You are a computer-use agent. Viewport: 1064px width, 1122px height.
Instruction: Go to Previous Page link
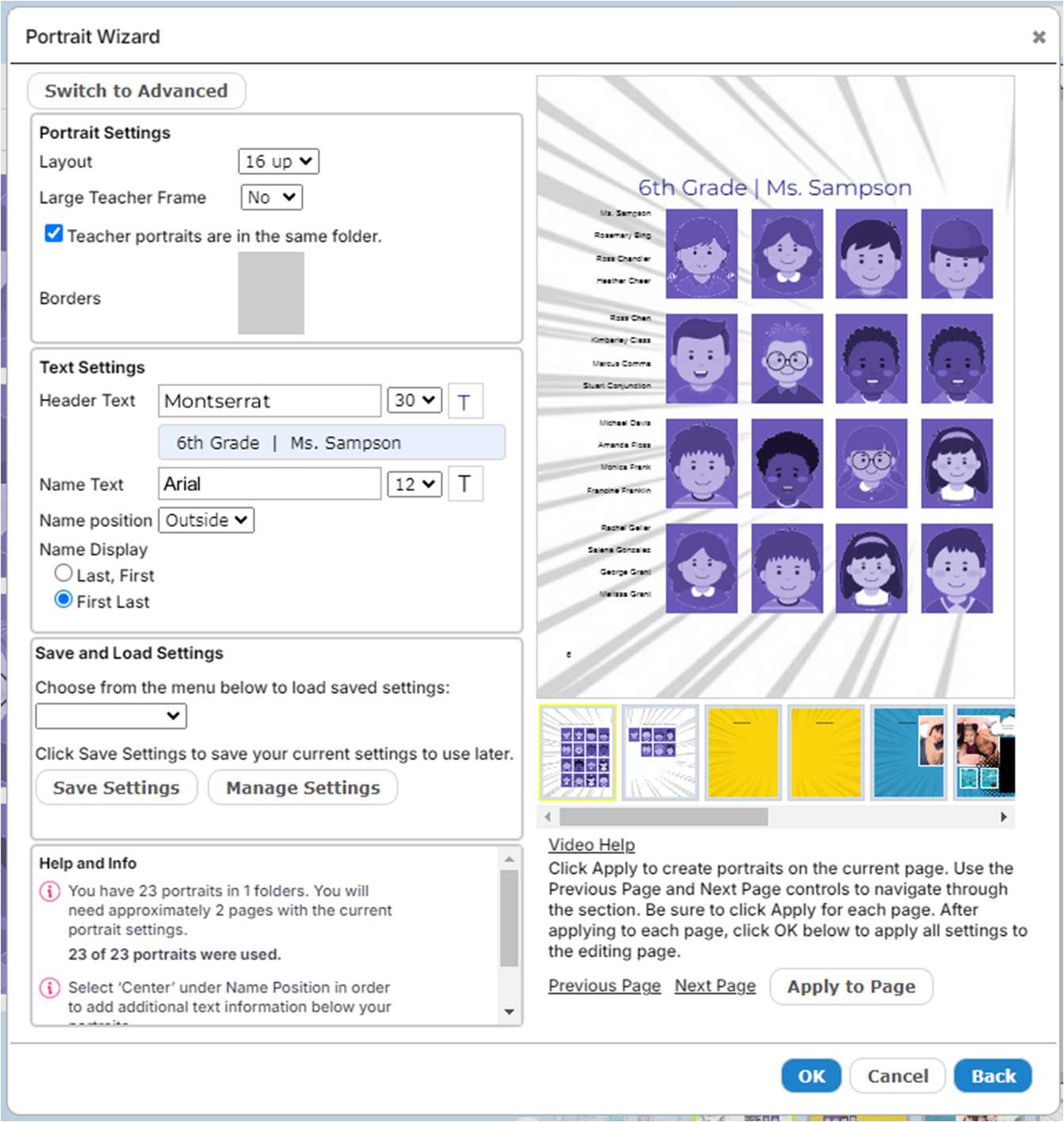(x=605, y=986)
